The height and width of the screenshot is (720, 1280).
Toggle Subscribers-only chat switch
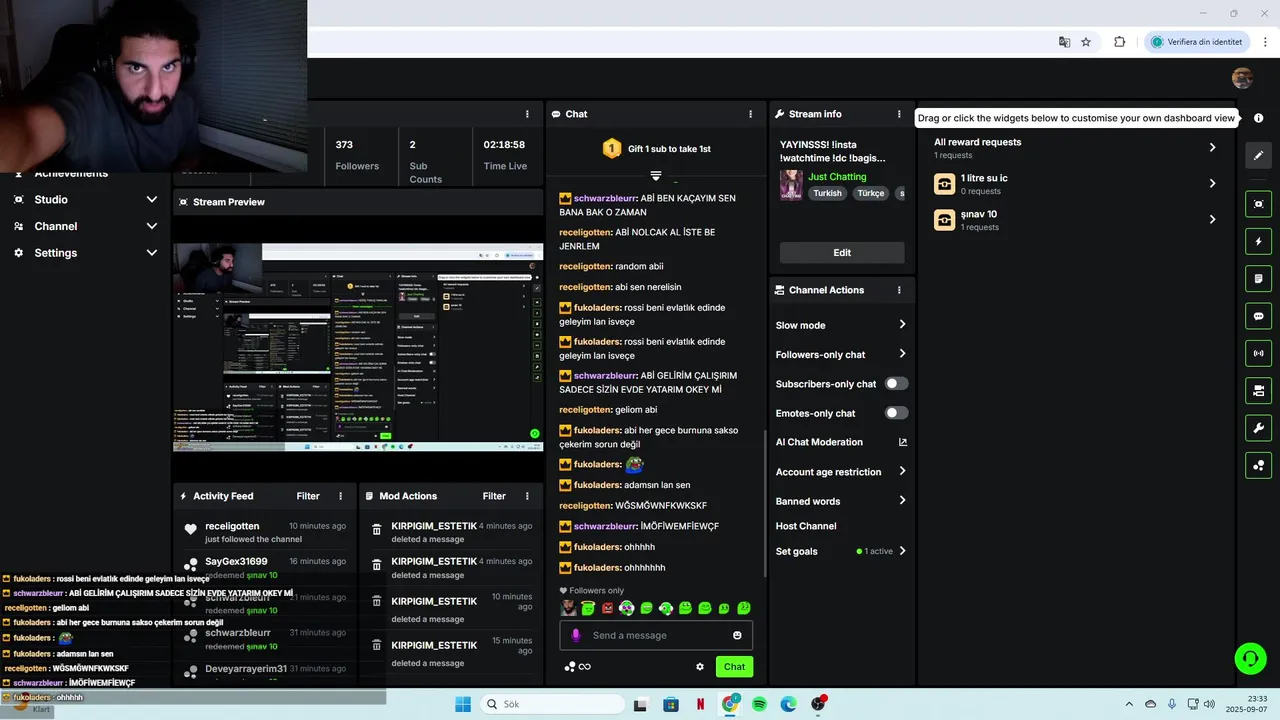click(x=896, y=383)
